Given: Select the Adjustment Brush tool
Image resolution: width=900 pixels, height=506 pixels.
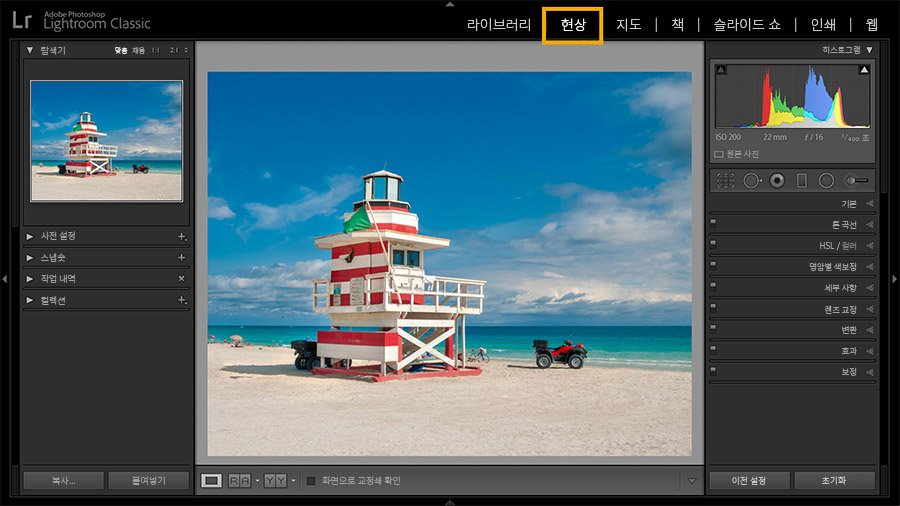Looking at the screenshot, I should click(856, 181).
